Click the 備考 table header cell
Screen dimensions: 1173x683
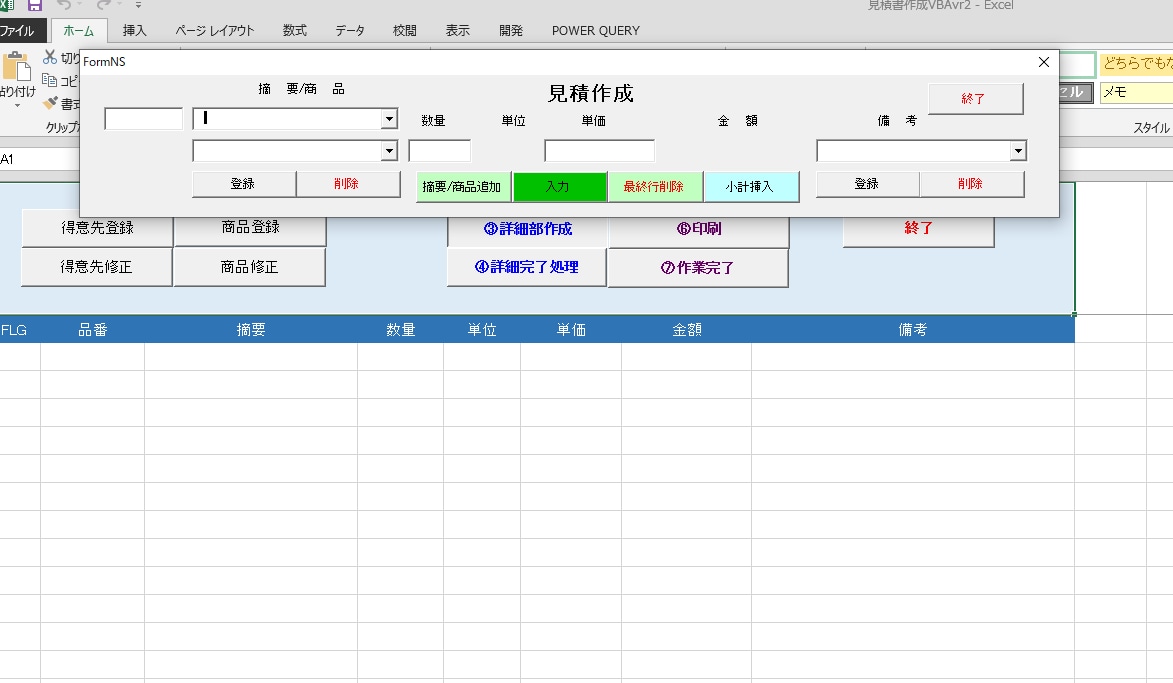click(x=913, y=330)
